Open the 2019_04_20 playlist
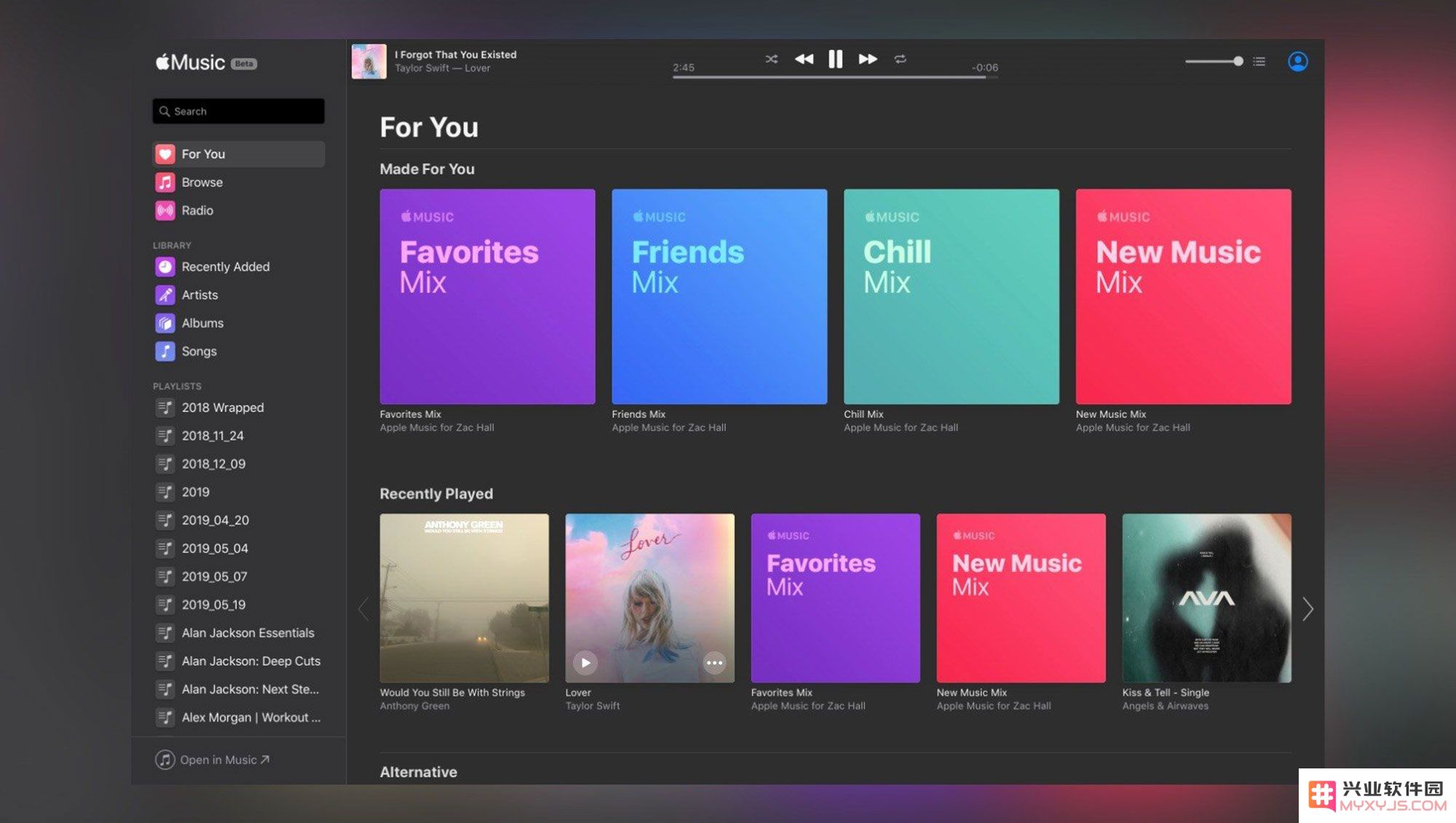 pyautogui.click(x=239, y=520)
